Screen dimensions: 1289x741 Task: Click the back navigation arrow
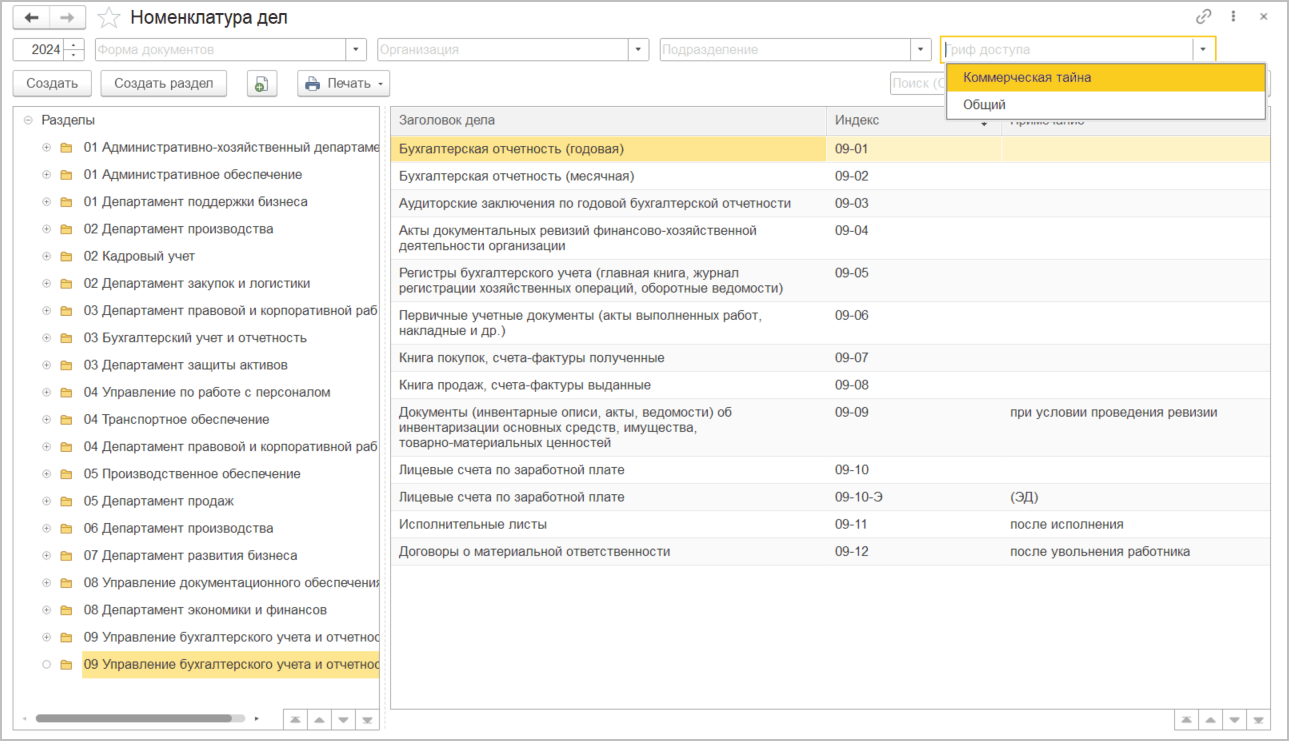point(31,18)
